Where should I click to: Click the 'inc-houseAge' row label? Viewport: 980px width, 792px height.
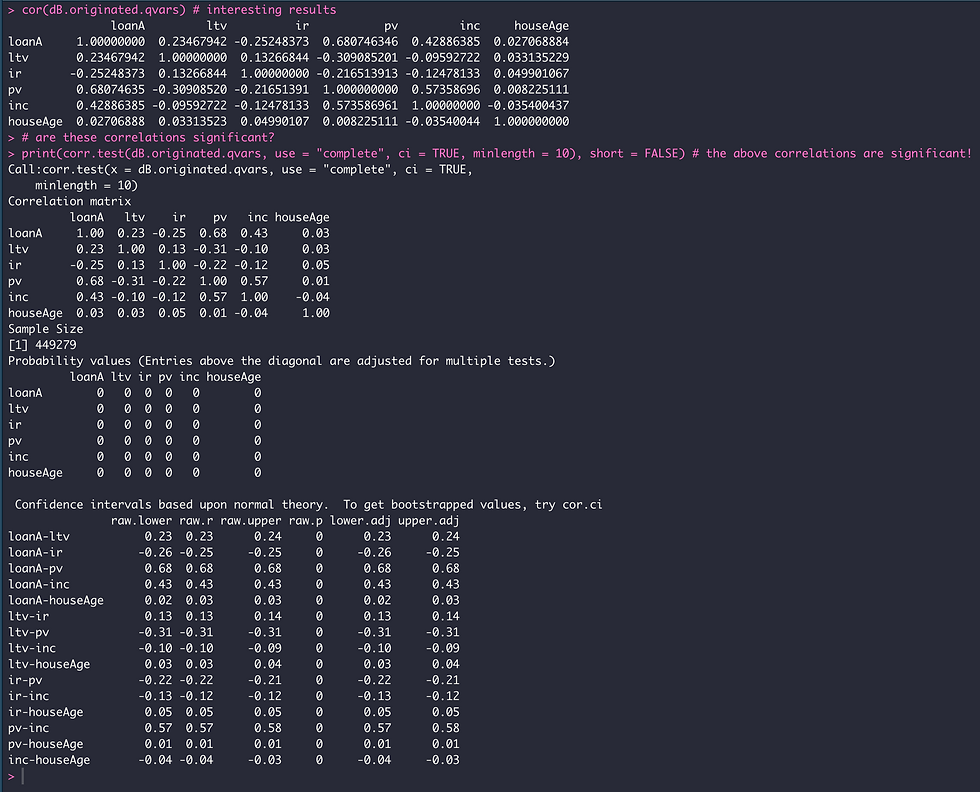click(49, 760)
